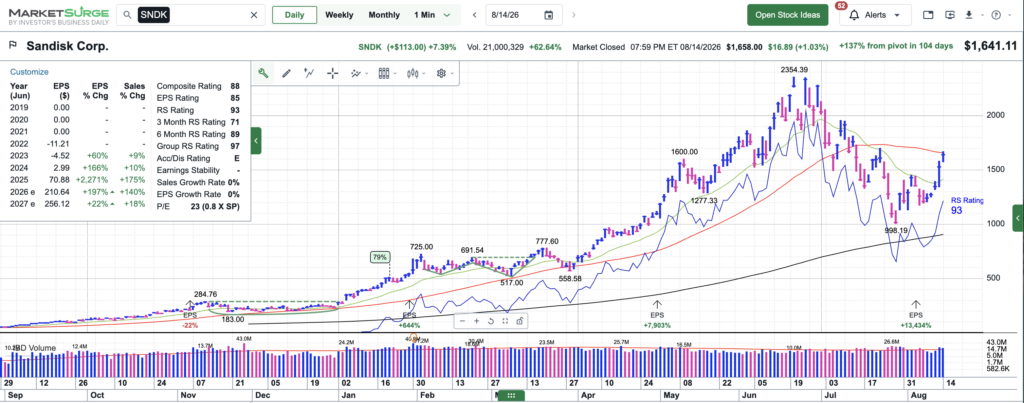
Task: Open Stock Ideas panel
Action: coord(788,15)
